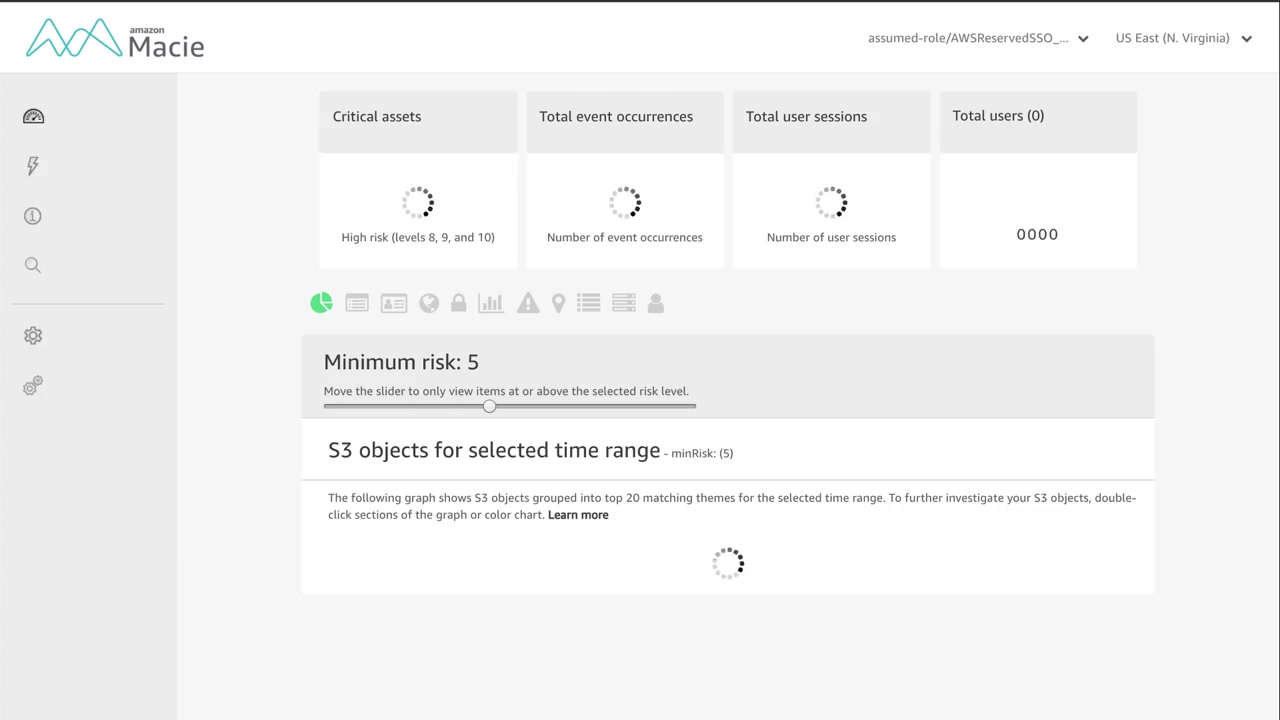The width and height of the screenshot is (1280, 720).
Task: Click the Learn more link
Action: (x=578, y=515)
